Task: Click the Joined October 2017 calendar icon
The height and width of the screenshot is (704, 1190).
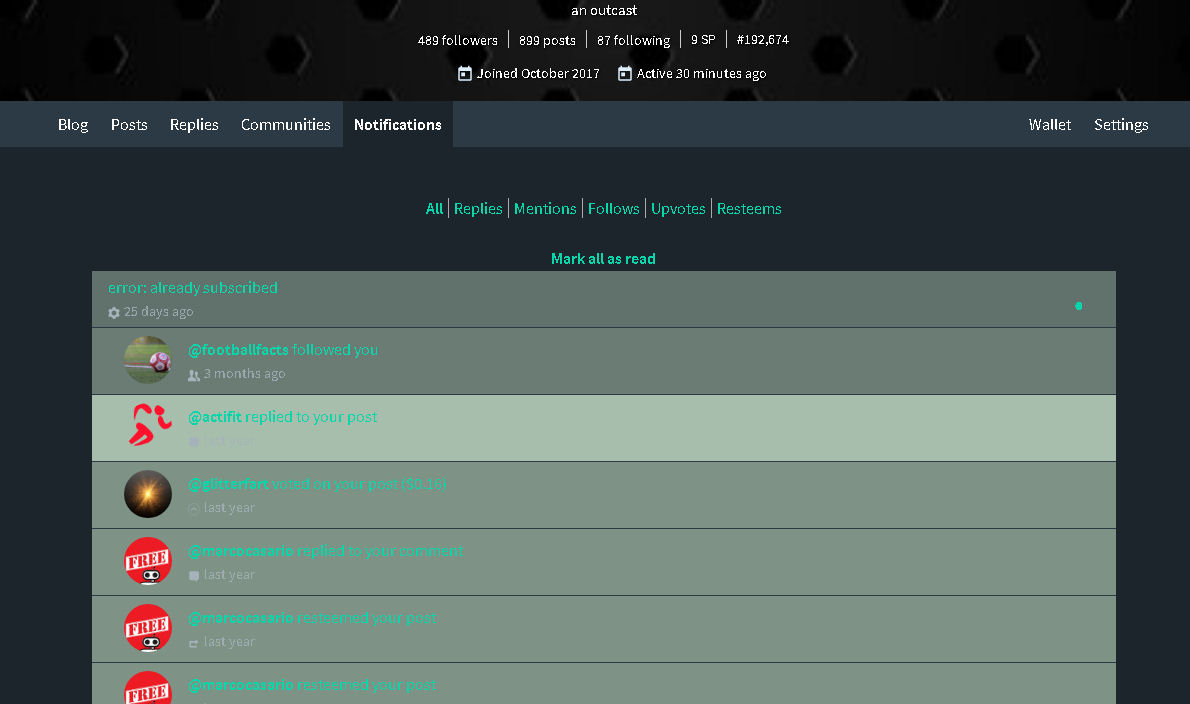Action: pos(464,74)
